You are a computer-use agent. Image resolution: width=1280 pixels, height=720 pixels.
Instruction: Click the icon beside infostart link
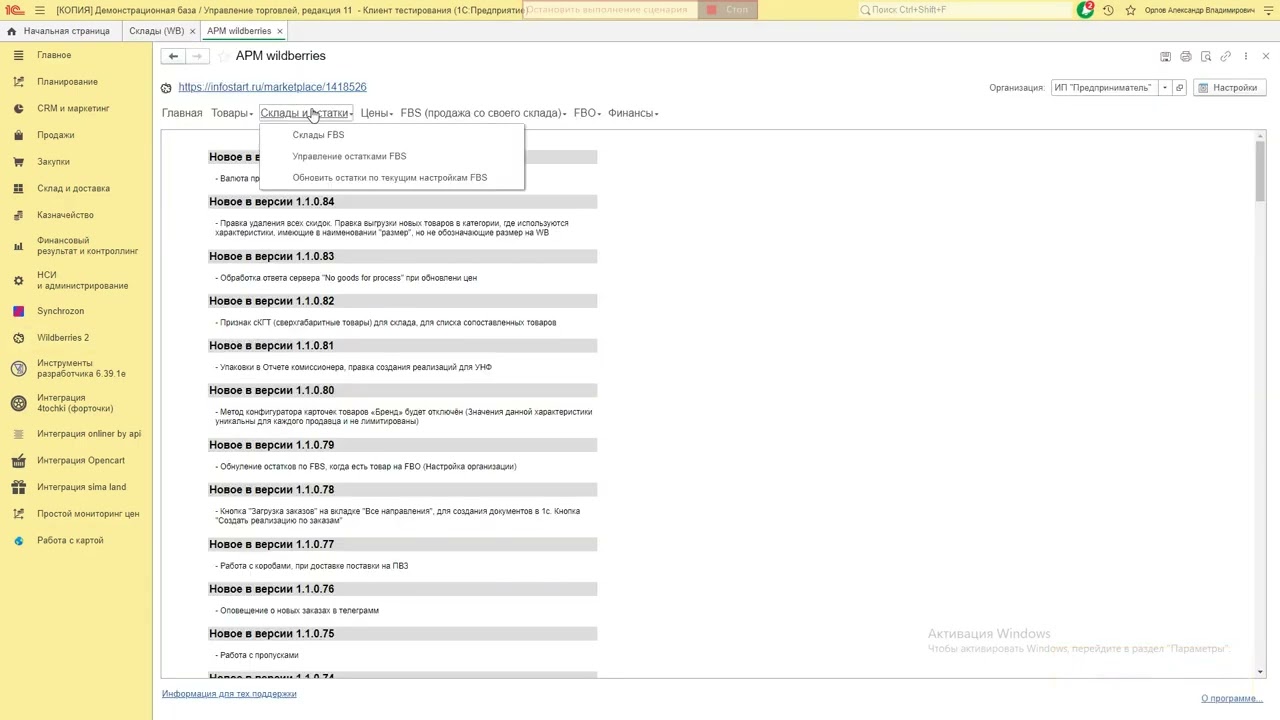pos(167,88)
